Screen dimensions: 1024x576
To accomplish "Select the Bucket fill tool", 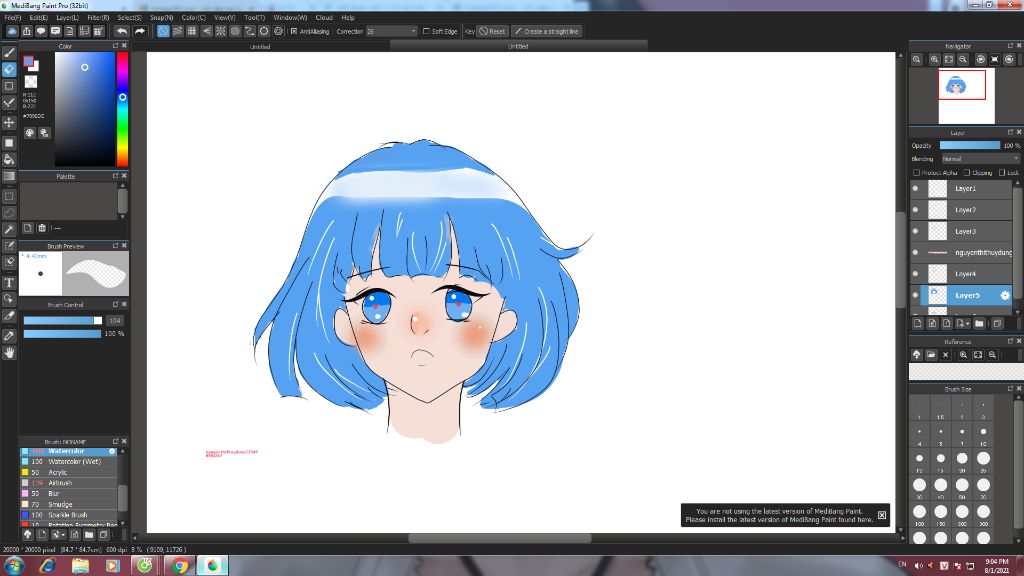I will point(9,159).
